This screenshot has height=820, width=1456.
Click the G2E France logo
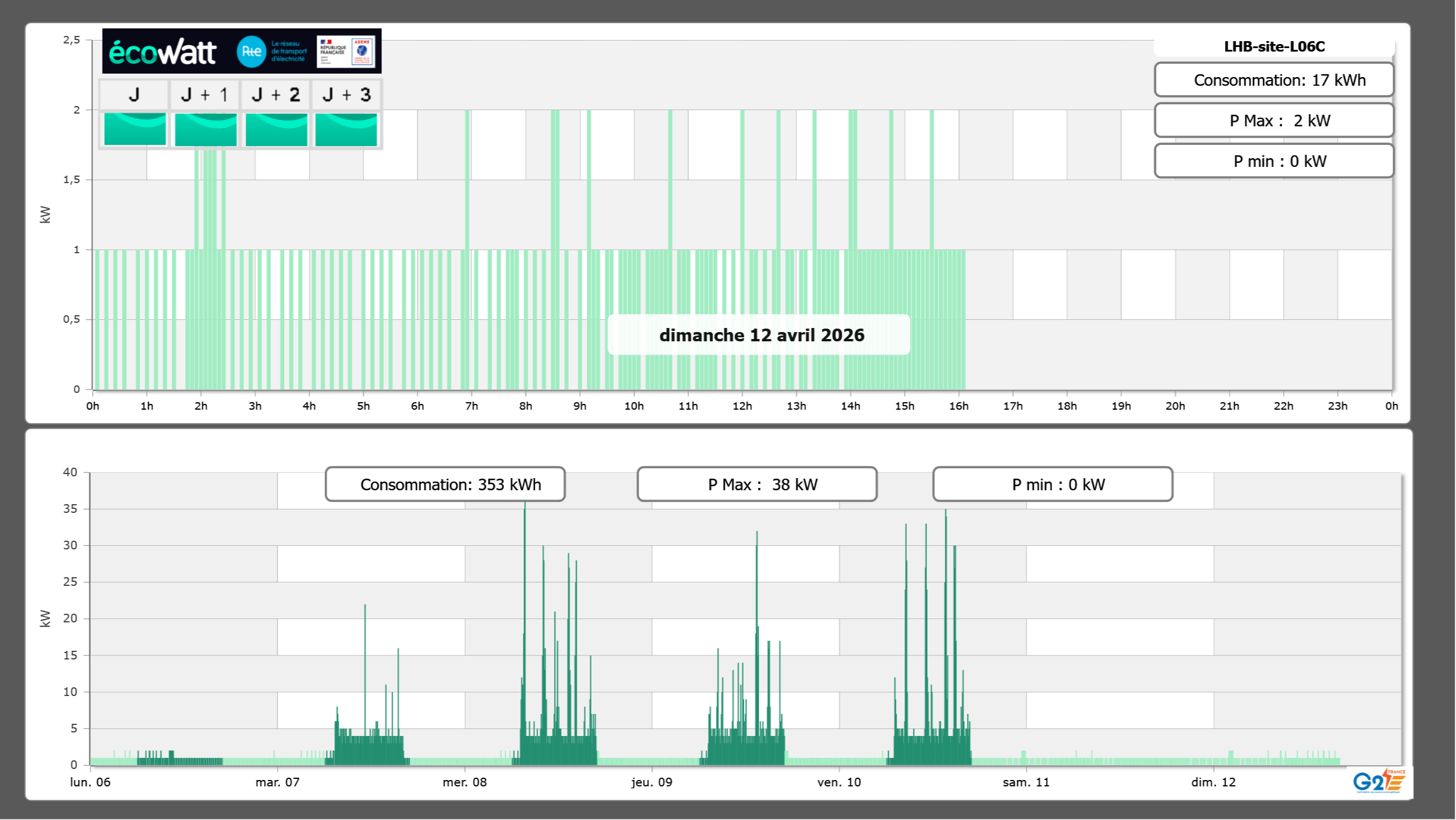pyautogui.click(x=1379, y=781)
